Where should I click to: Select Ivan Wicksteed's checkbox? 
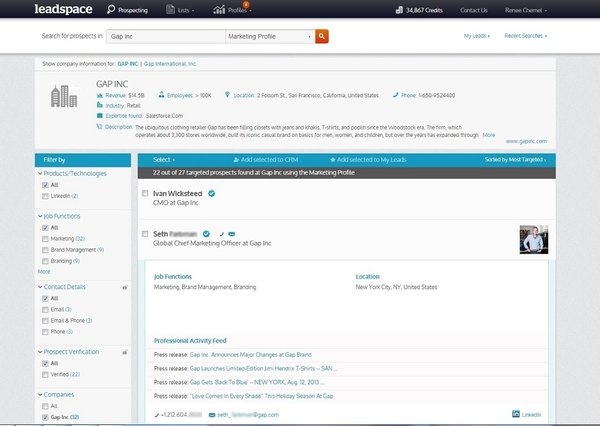pyautogui.click(x=145, y=193)
